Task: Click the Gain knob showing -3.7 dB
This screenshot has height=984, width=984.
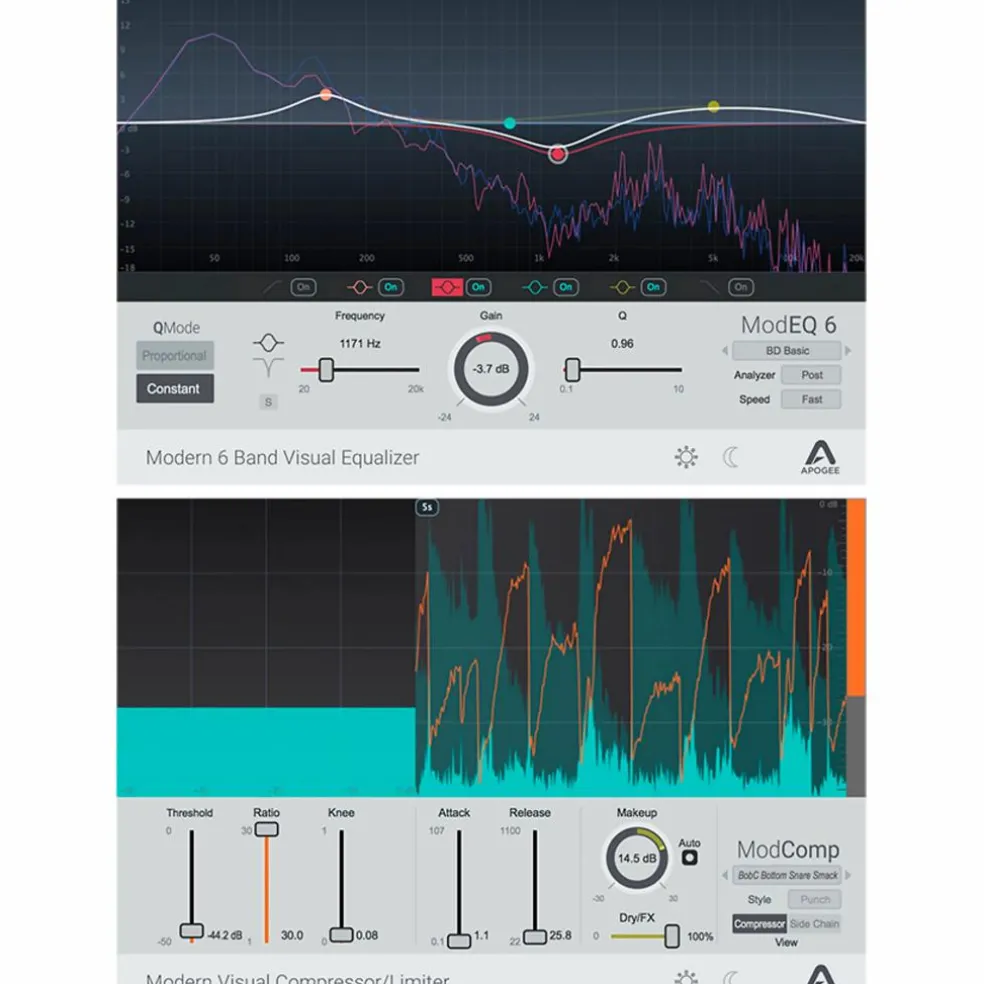Action: (491, 369)
